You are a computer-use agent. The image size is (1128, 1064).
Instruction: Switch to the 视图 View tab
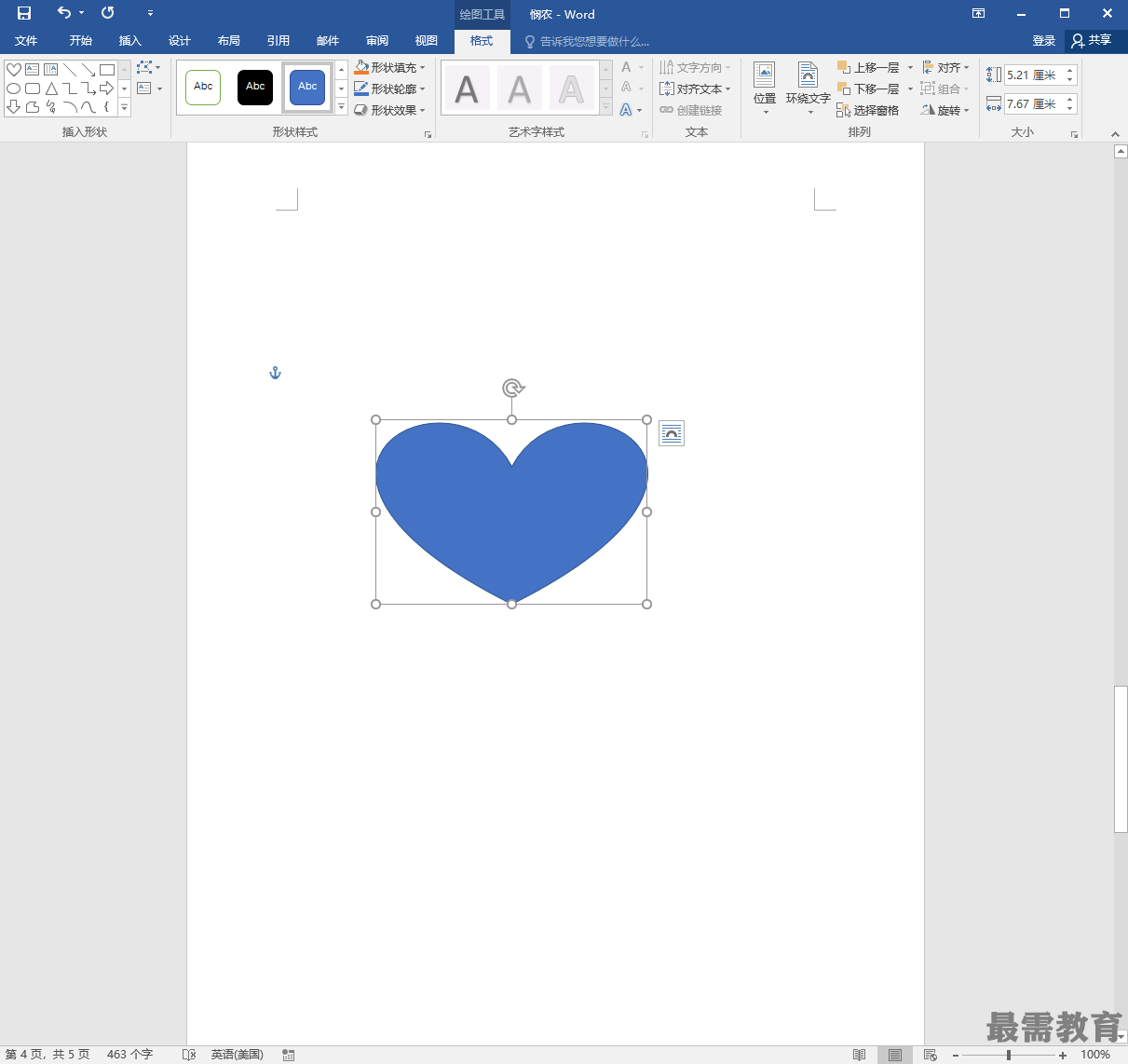427,41
